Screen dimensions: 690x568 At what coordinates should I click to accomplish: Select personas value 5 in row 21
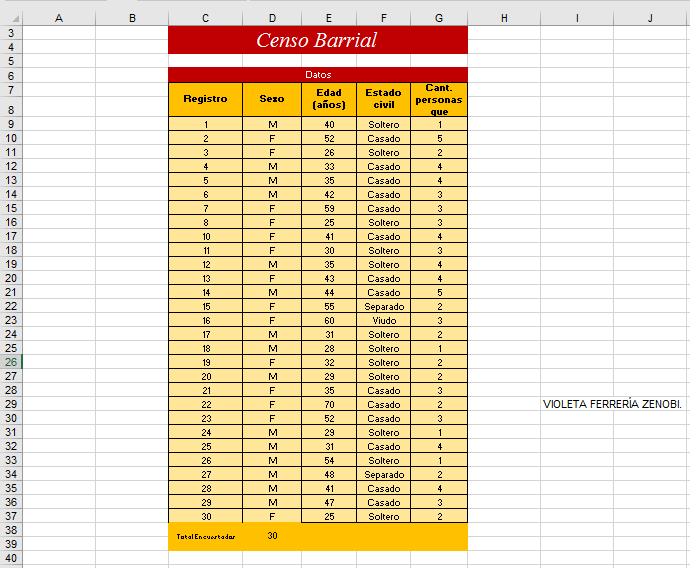point(439,293)
